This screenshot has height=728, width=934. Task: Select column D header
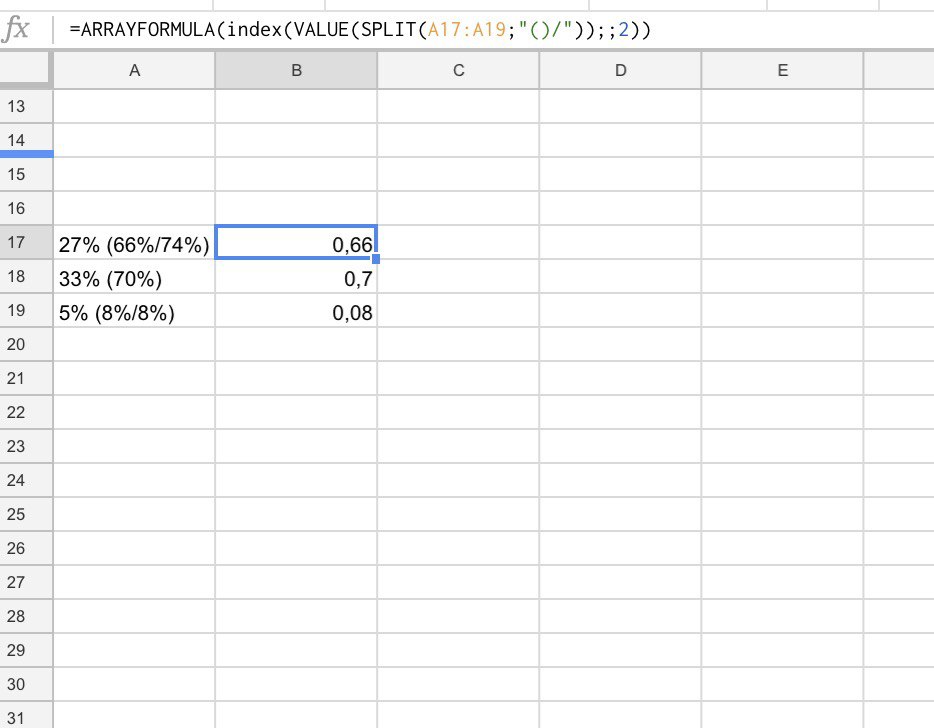click(620, 70)
